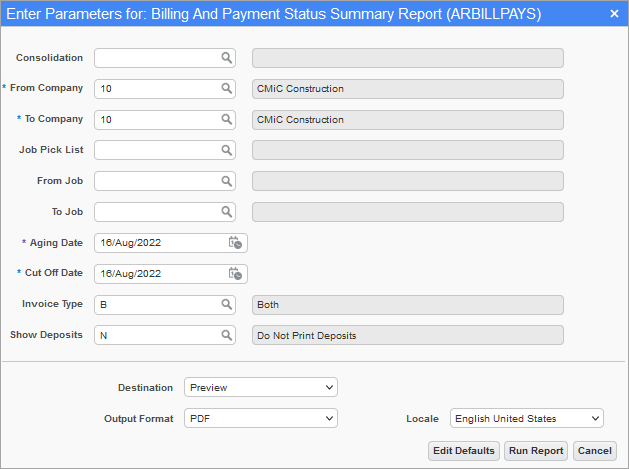Click the From Job label
629x469 pixels.
60,181
